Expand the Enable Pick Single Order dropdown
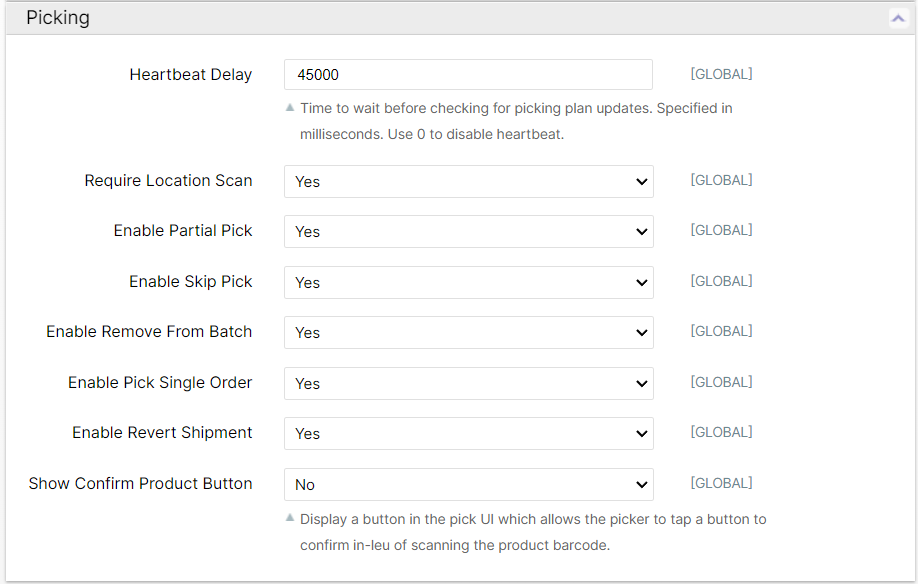918x584 pixels. pyautogui.click(x=468, y=384)
